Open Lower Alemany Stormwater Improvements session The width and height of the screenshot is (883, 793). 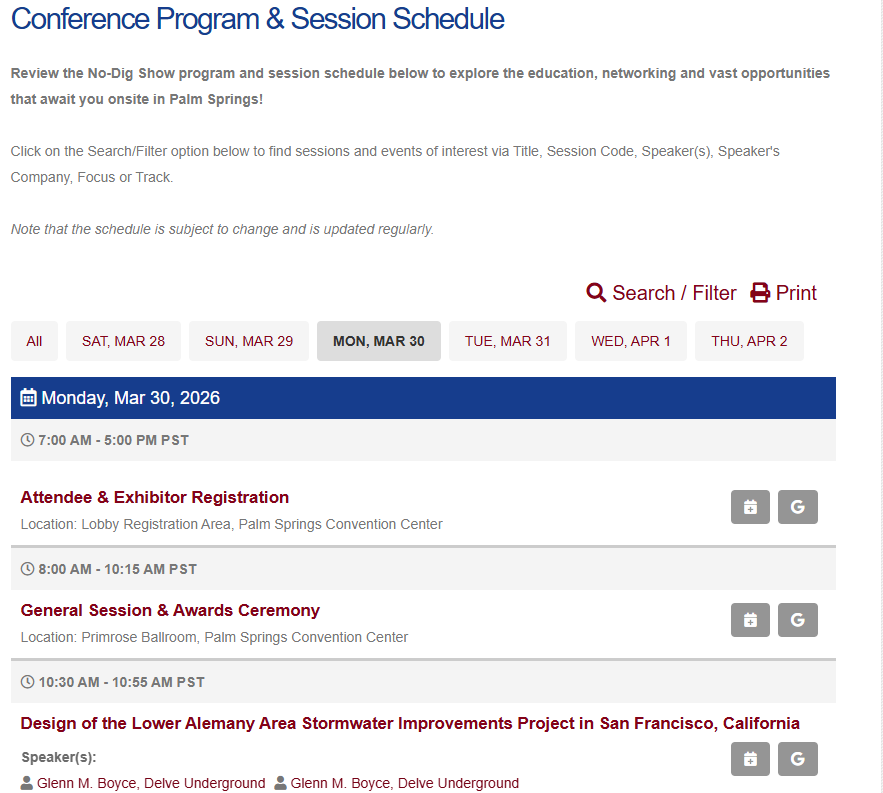410,723
